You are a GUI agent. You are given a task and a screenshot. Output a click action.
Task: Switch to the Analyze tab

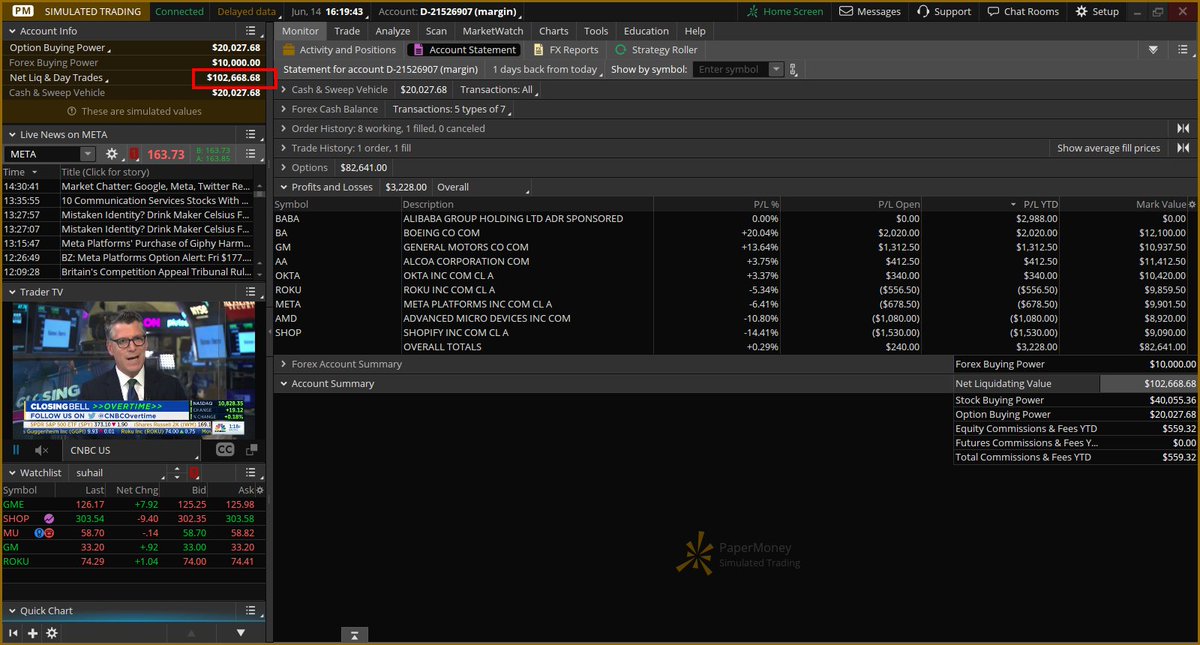click(393, 31)
